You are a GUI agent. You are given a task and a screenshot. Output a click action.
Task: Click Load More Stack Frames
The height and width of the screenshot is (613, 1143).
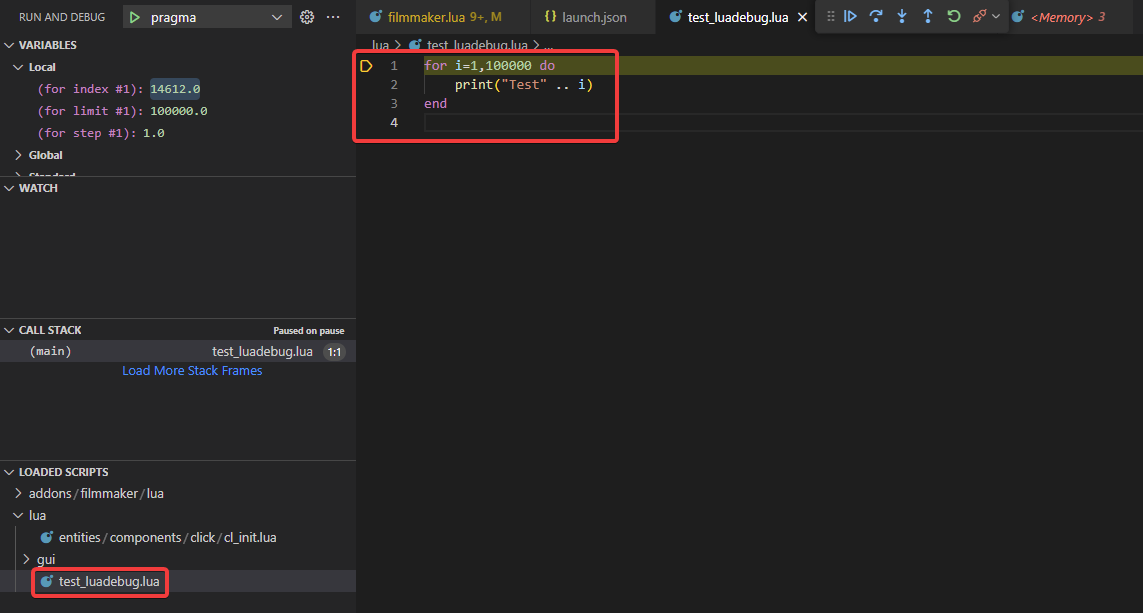point(192,370)
